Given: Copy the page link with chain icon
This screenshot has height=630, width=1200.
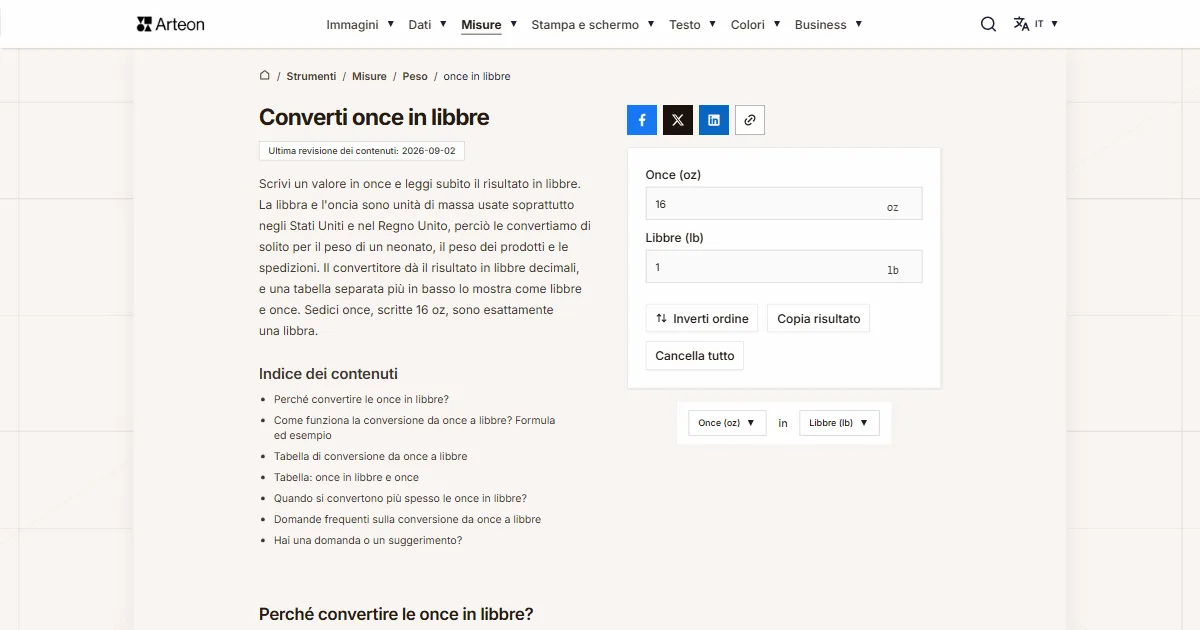Looking at the screenshot, I should (x=750, y=120).
